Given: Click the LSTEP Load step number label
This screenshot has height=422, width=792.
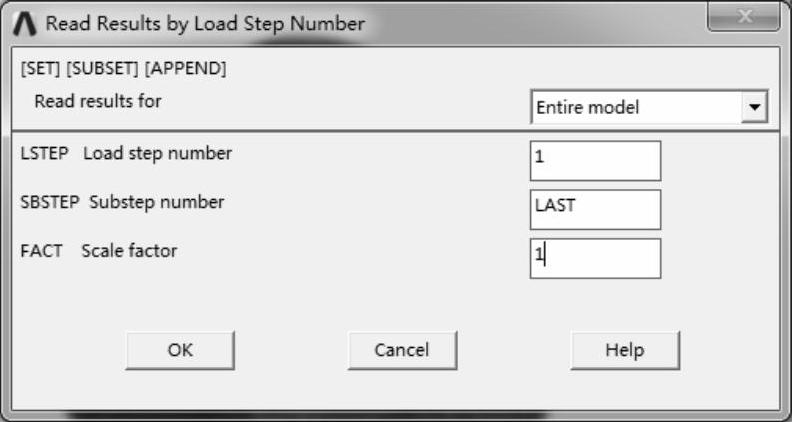Looking at the screenshot, I should pos(126,154).
